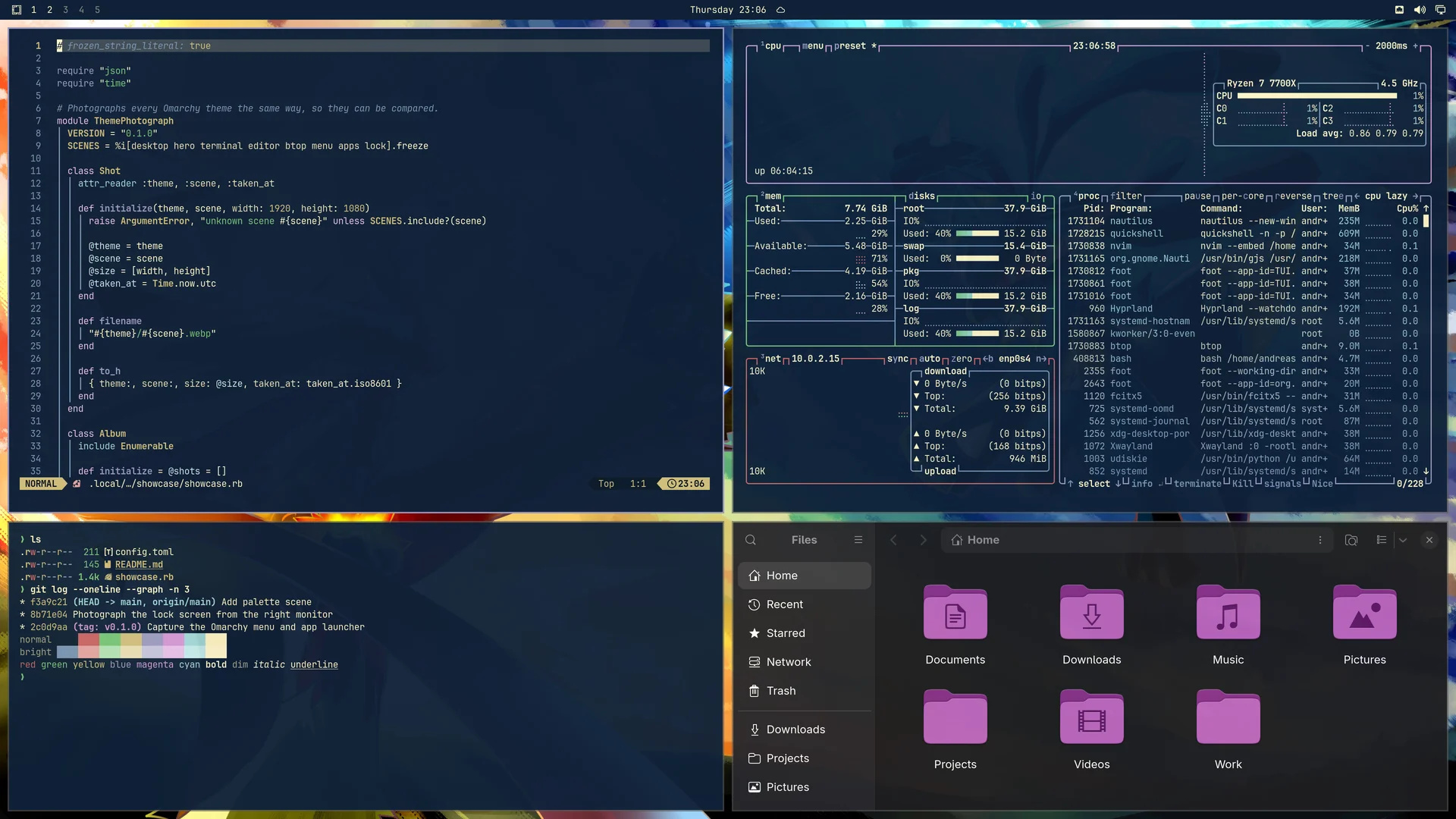The image size is (1456, 819).
Task: Open the display monitor tray icon
Action: click(1440, 10)
